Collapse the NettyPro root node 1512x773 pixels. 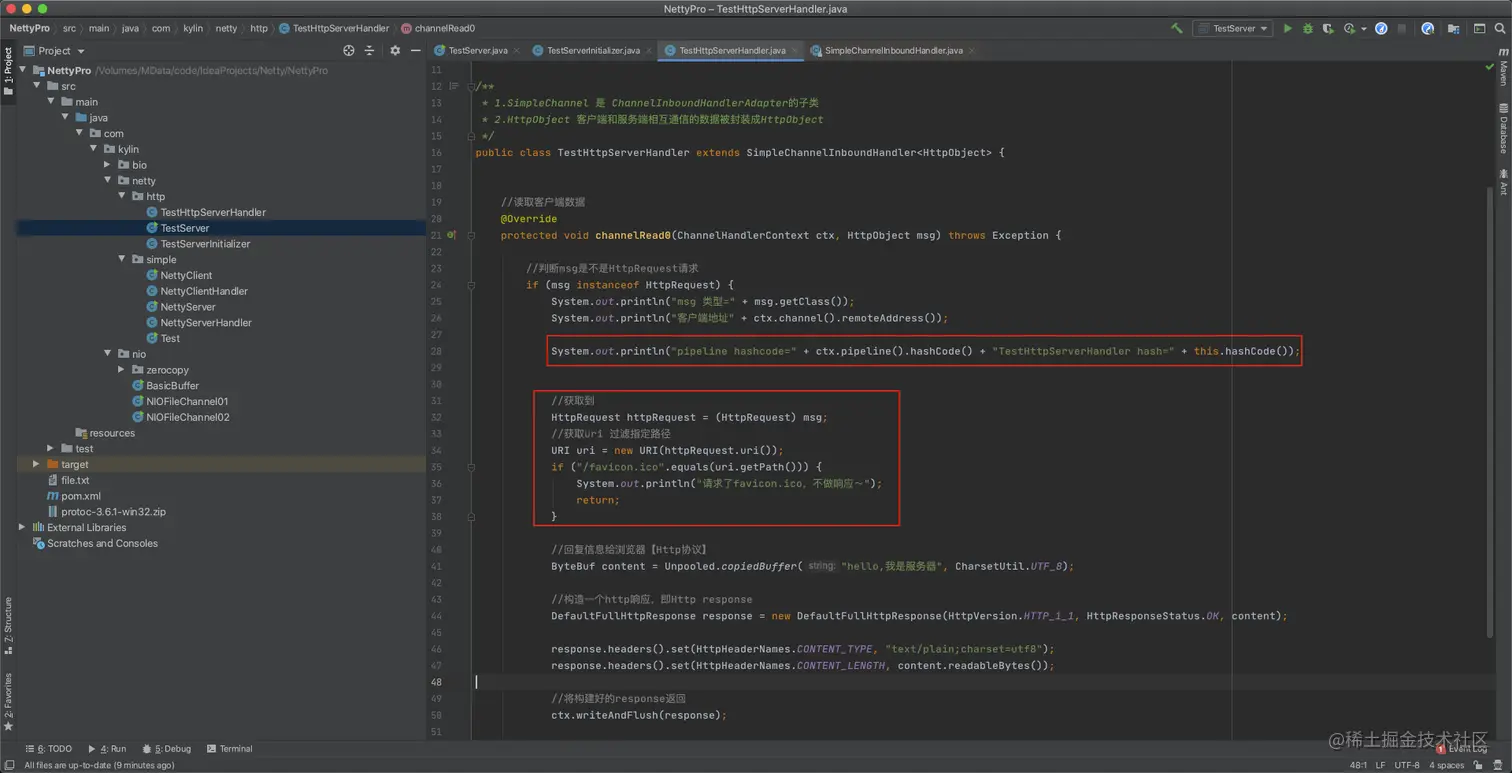[x=23, y=70]
